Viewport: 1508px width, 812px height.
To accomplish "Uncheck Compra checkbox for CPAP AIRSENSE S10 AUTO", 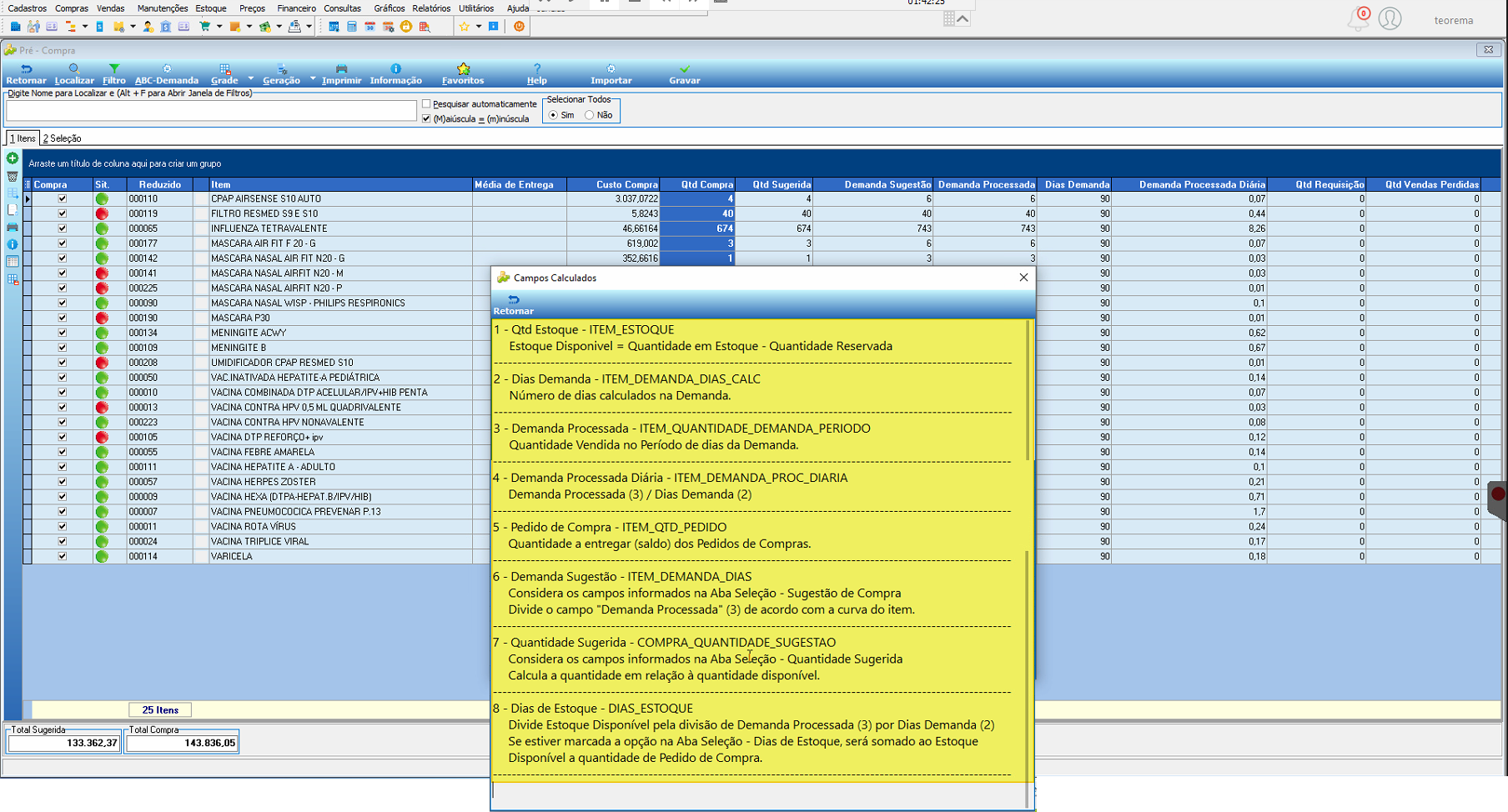I will coord(62,199).
